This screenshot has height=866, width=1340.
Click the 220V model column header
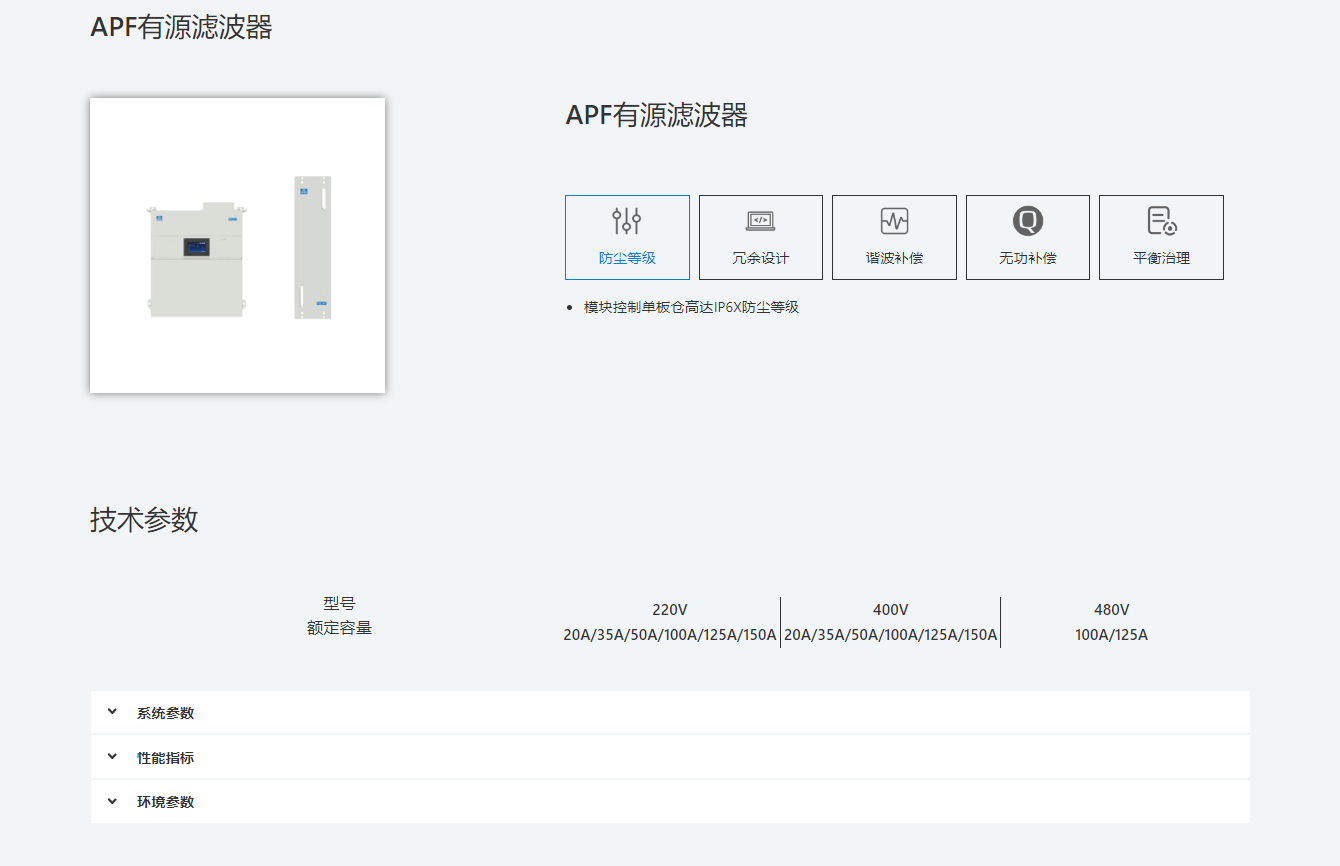tap(670, 610)
